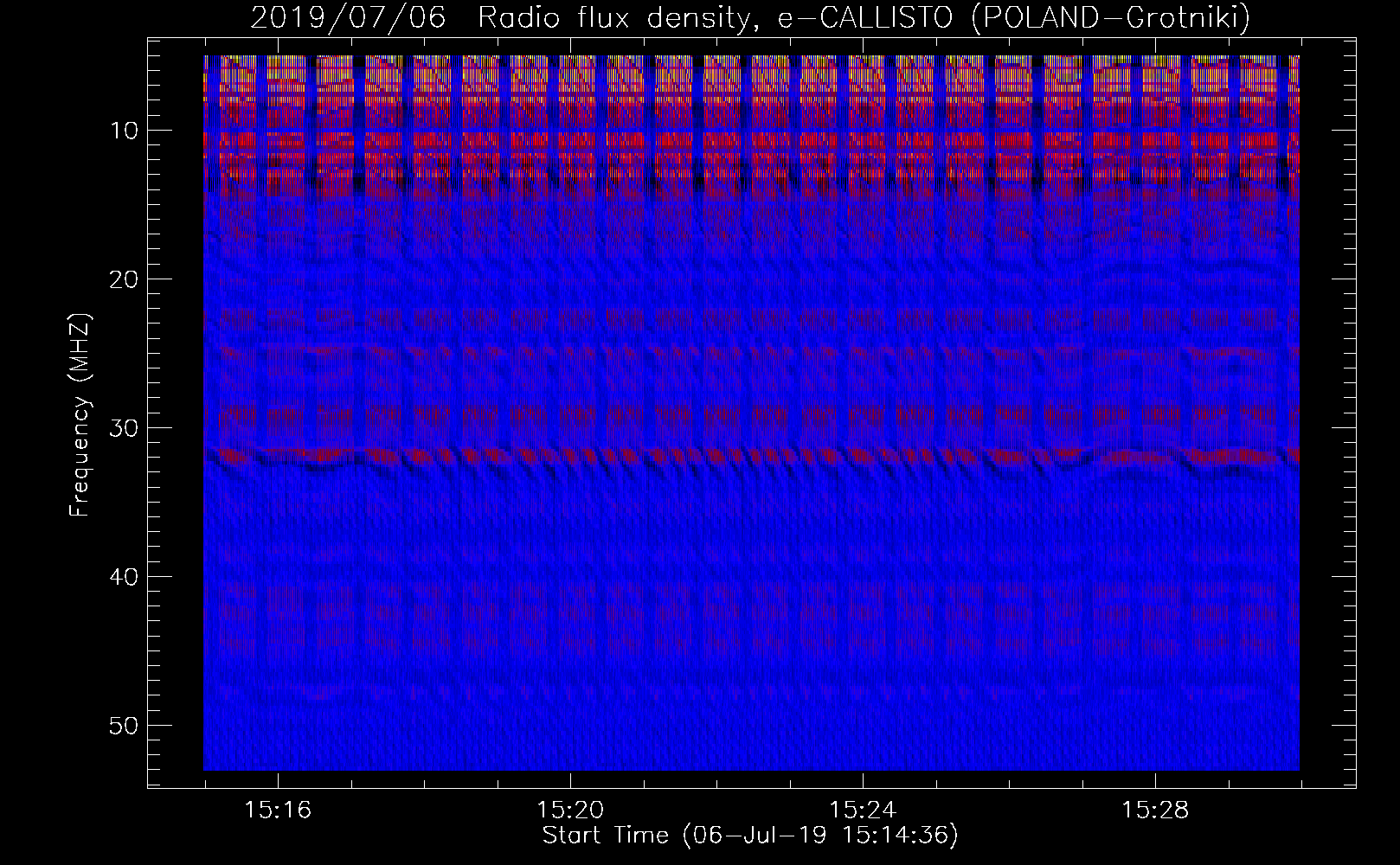Click the 15:16 time axis label
The height and width of the screenshot is (865, 1400).
(x=278, y=811)
